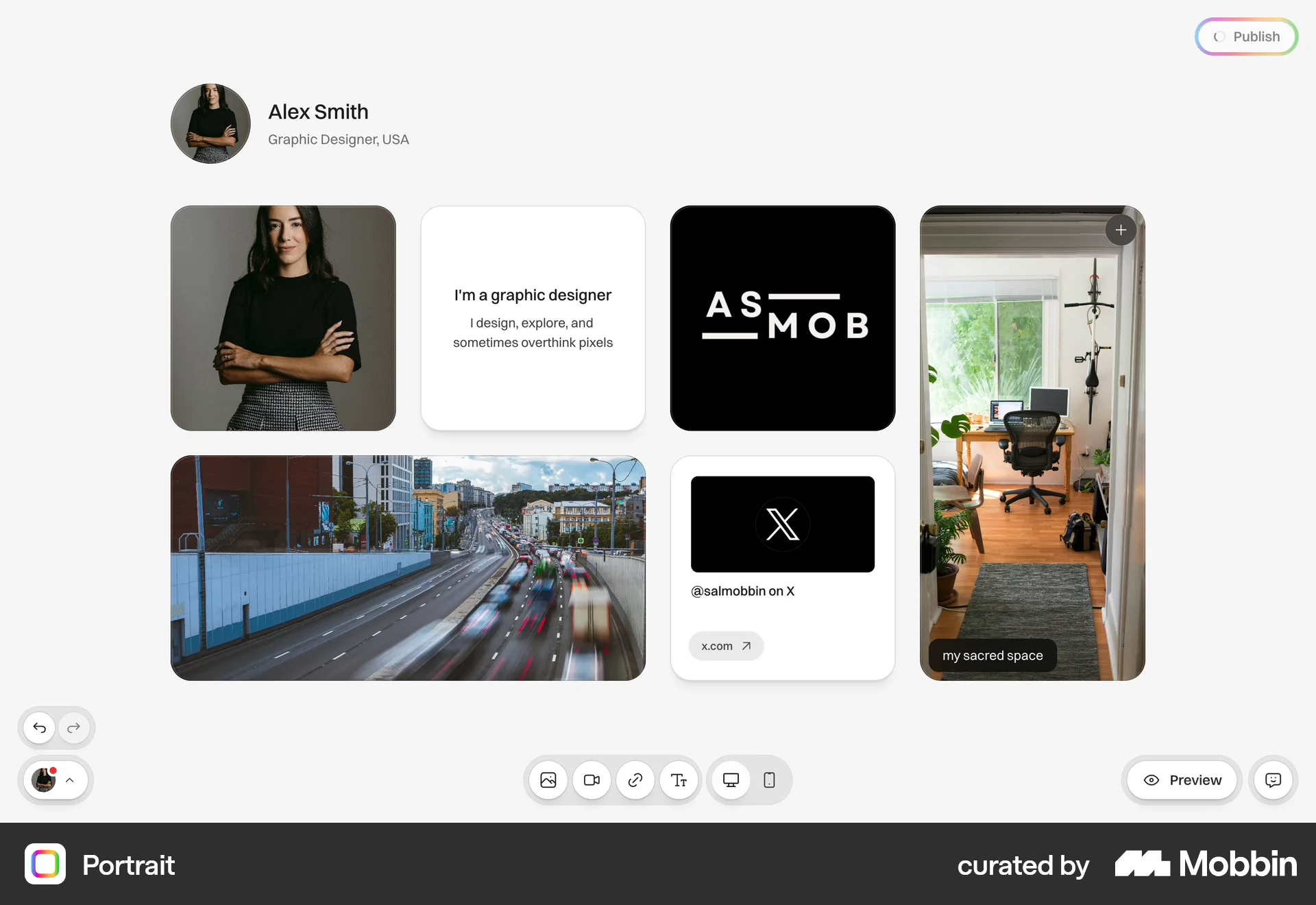
Task: Open the x.com link on the X card
Action: [x=726, y=645]
